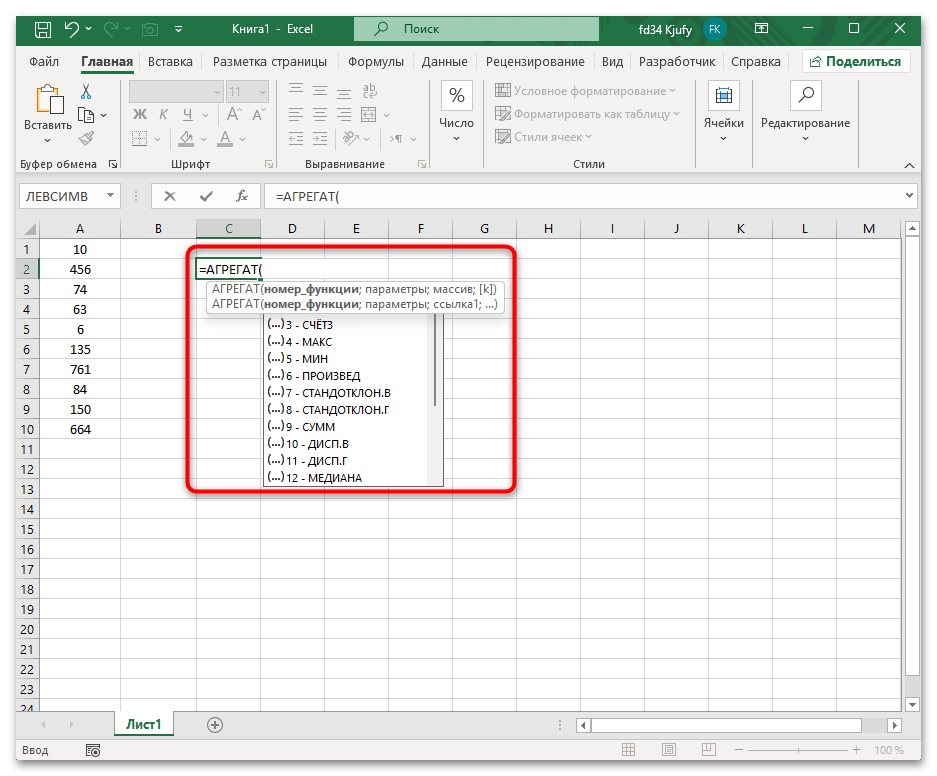Click the Borders icon
Viewport: 937px width, 776px height.
pyautogui.click(x=139, y=139)
